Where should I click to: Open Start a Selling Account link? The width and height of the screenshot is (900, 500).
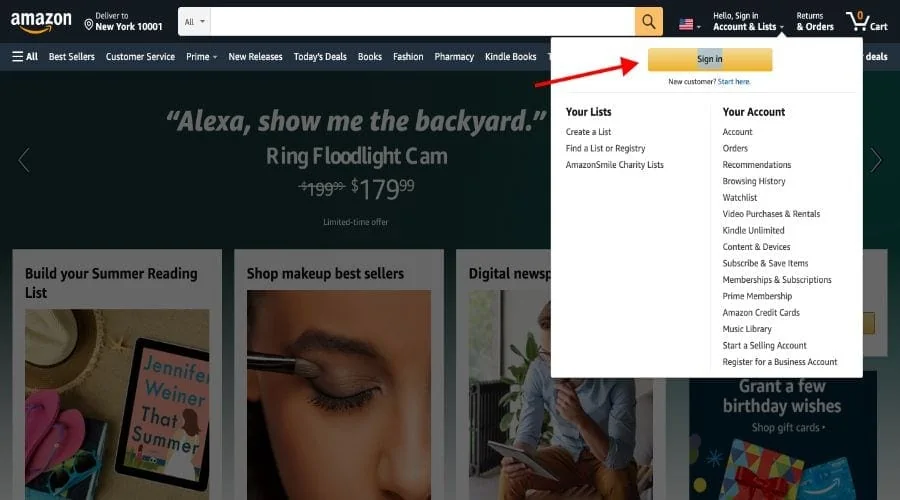pyautogui.click(x=764, y=346)
